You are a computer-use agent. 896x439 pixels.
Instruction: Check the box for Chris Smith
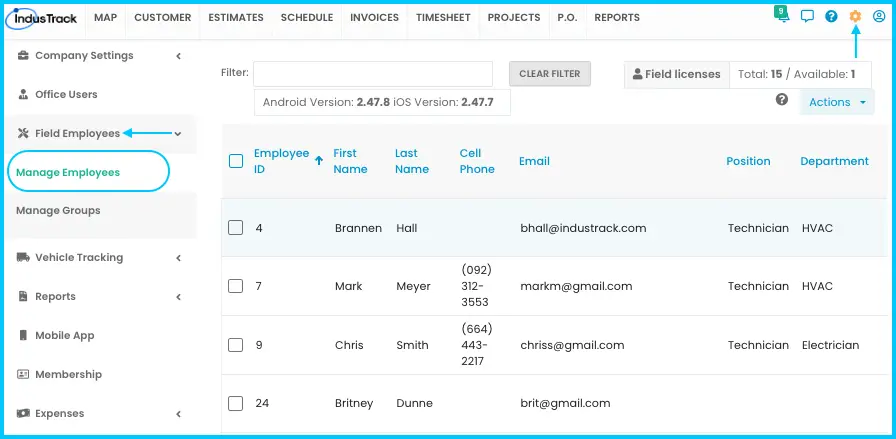pos(235,345)
